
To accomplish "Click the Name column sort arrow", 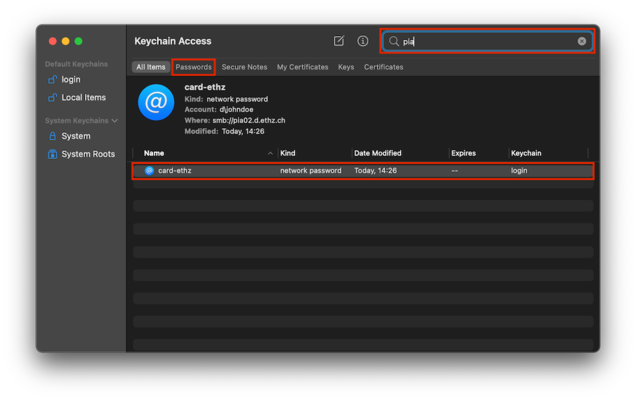I will (x=270, y=153).
